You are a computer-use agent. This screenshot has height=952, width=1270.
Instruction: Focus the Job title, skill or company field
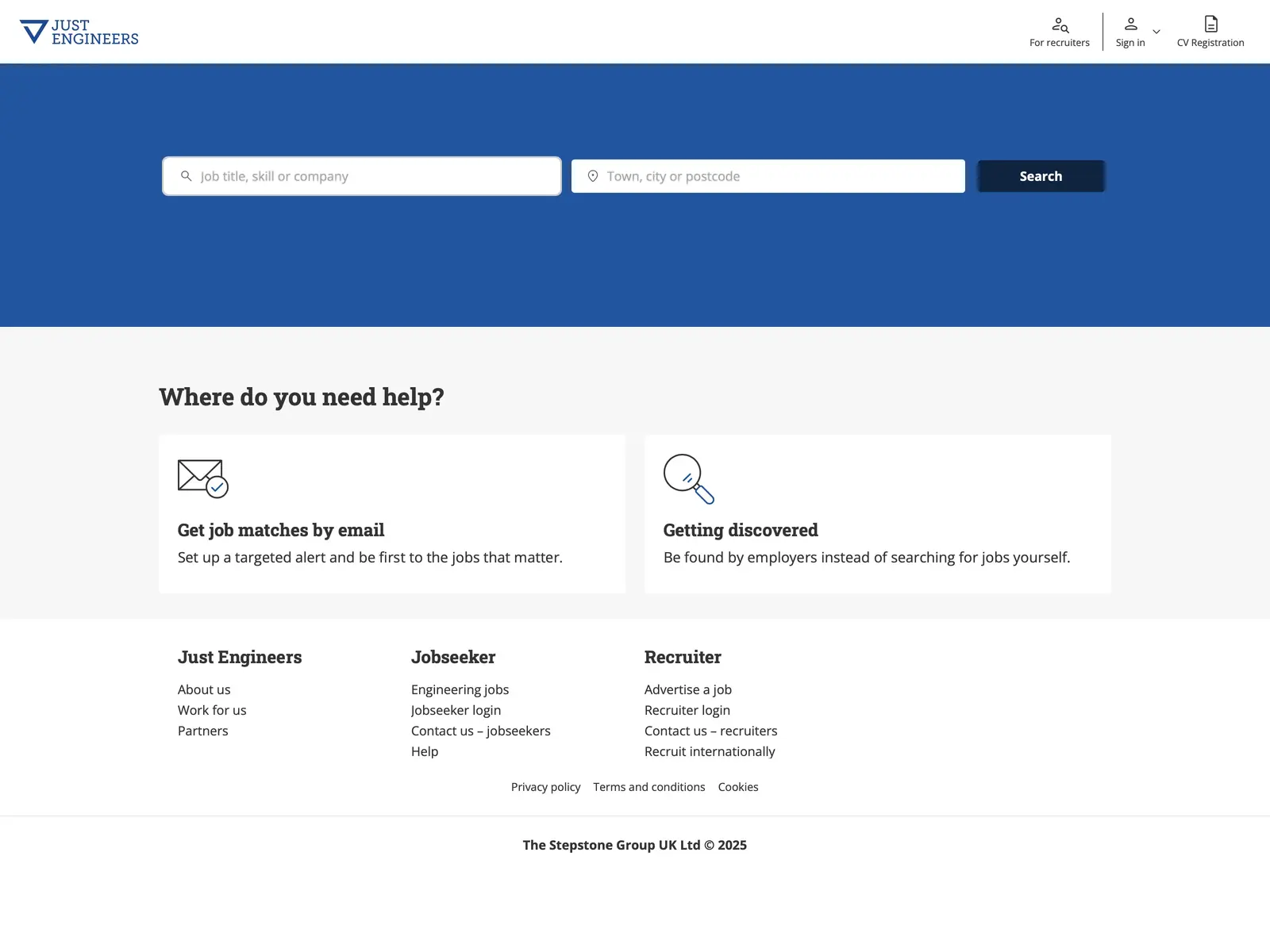click(362, 176)
